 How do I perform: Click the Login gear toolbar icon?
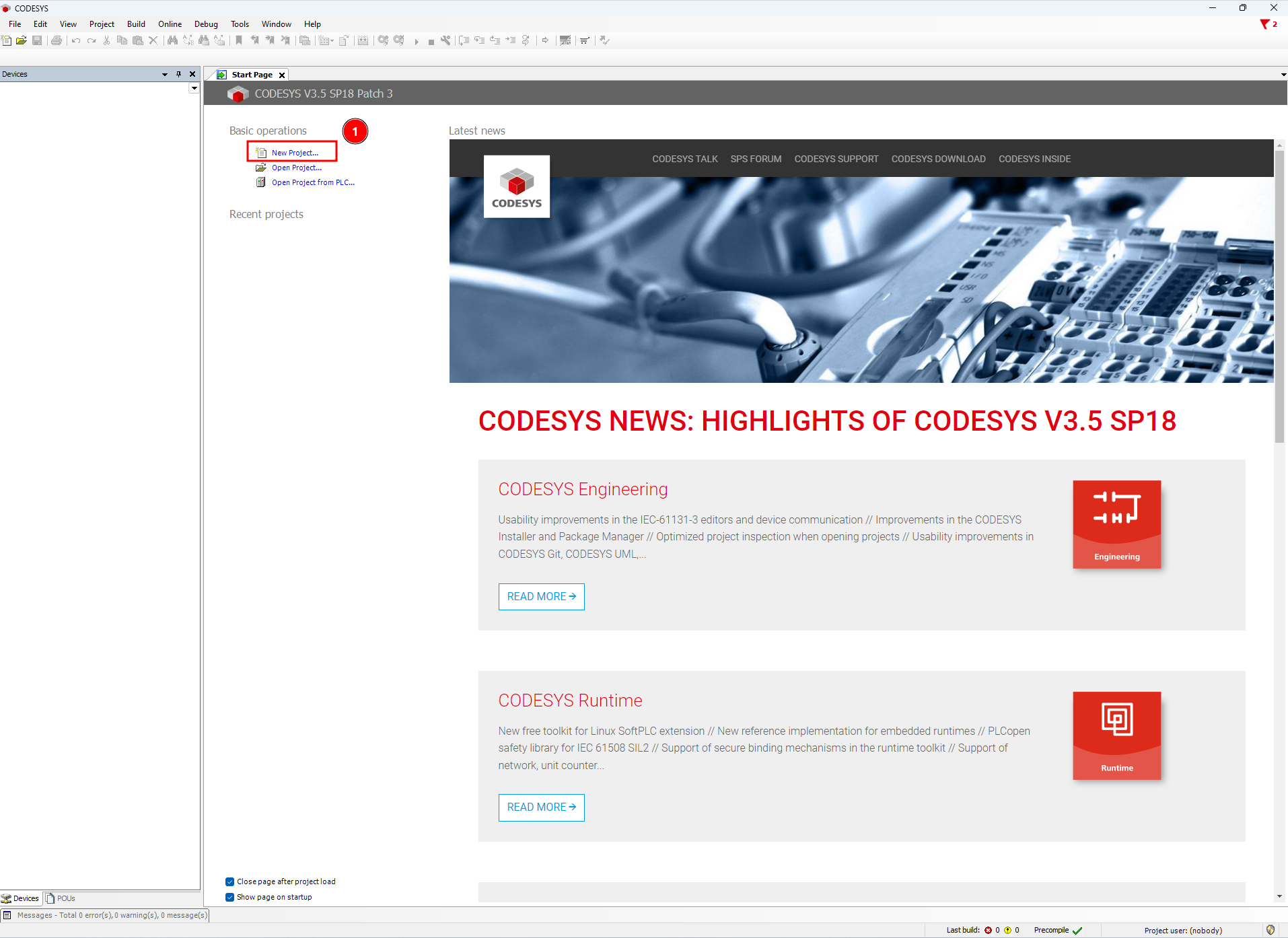pyautogui.click(x=383, y=40)
